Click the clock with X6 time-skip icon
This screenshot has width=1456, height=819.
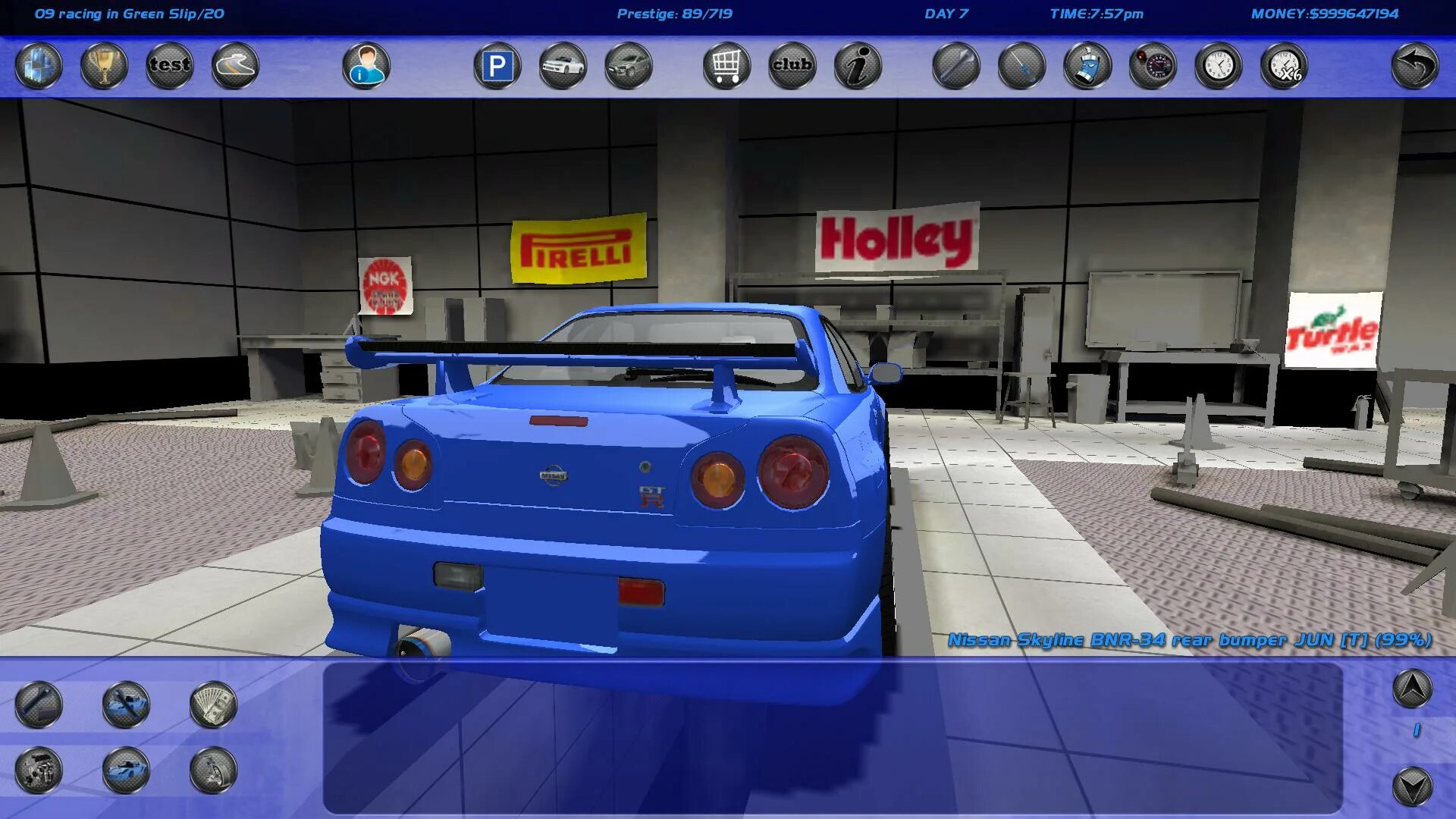[1284, 66]
